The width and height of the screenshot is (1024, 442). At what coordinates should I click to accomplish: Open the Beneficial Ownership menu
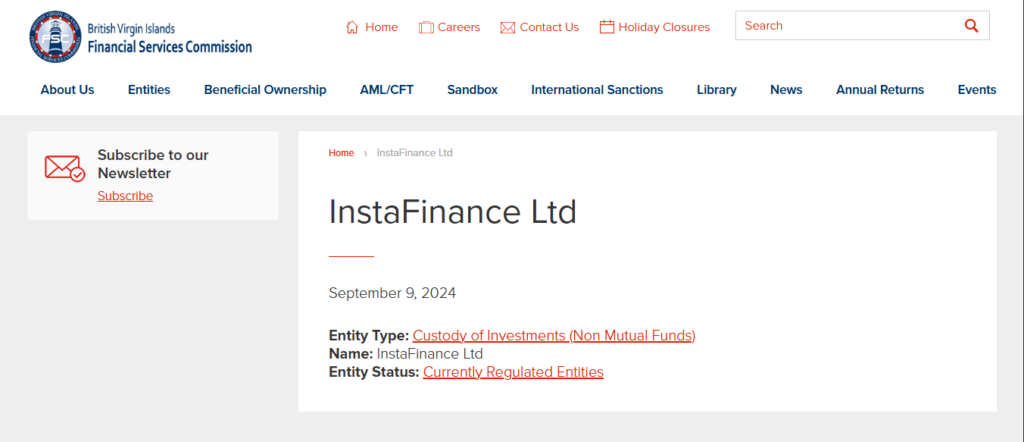click(265, 90)
